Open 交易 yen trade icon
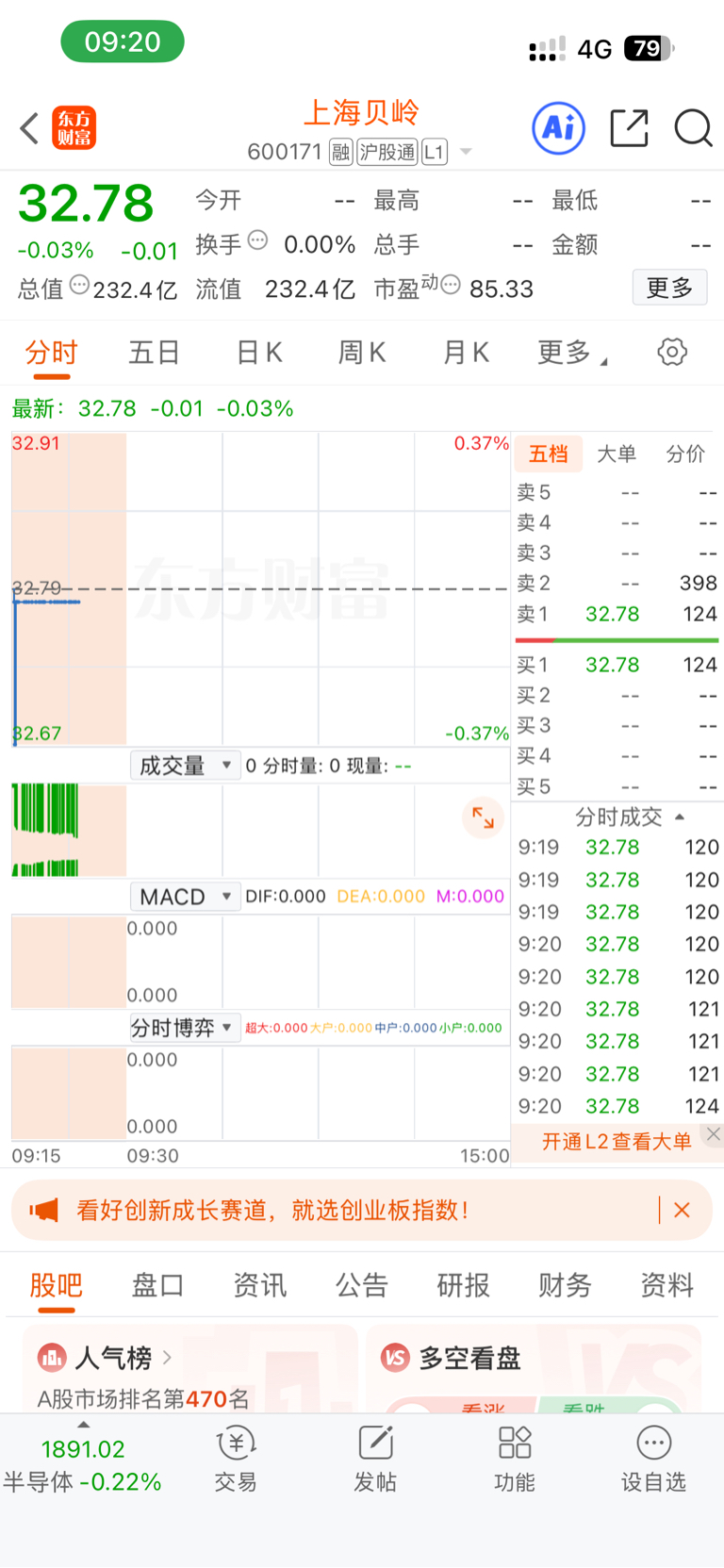Screen dimensions: 724x1568 click(236, 1459)
